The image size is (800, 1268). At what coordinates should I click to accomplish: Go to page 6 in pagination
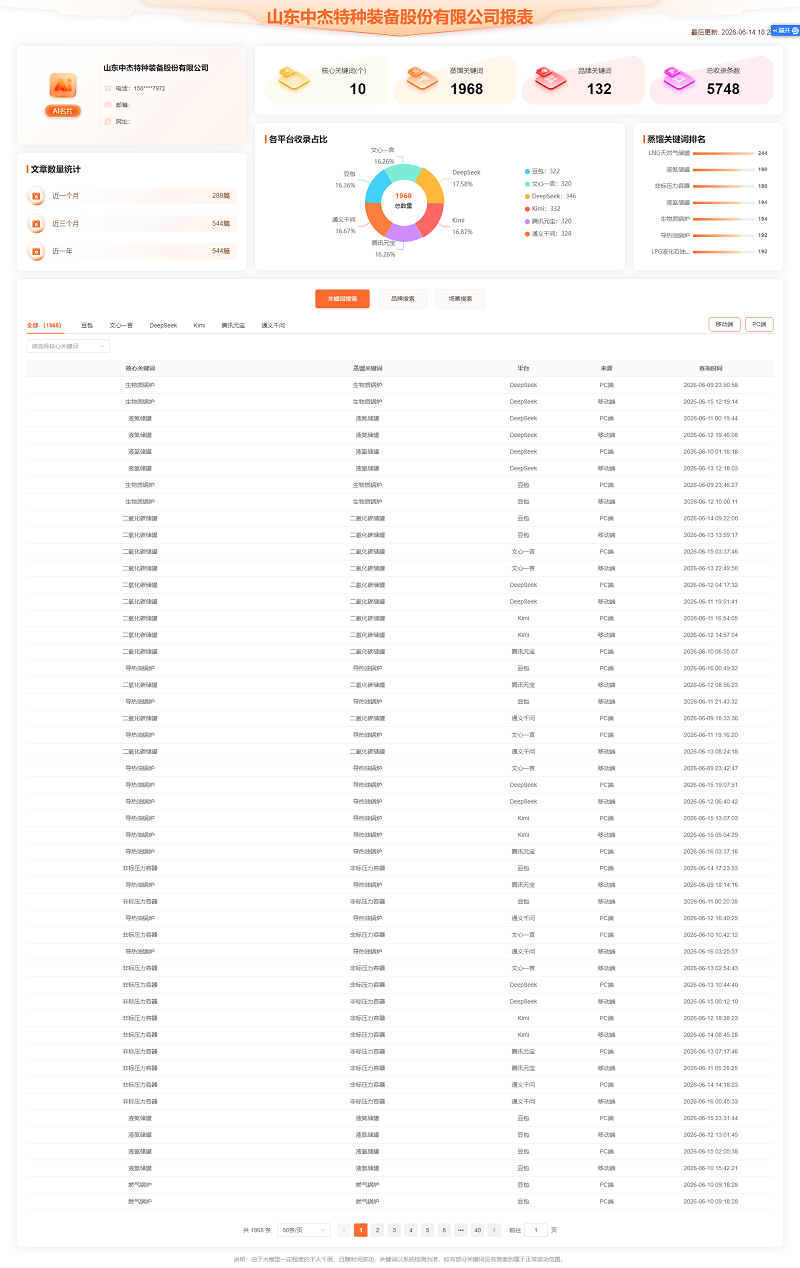(444, 1230)
